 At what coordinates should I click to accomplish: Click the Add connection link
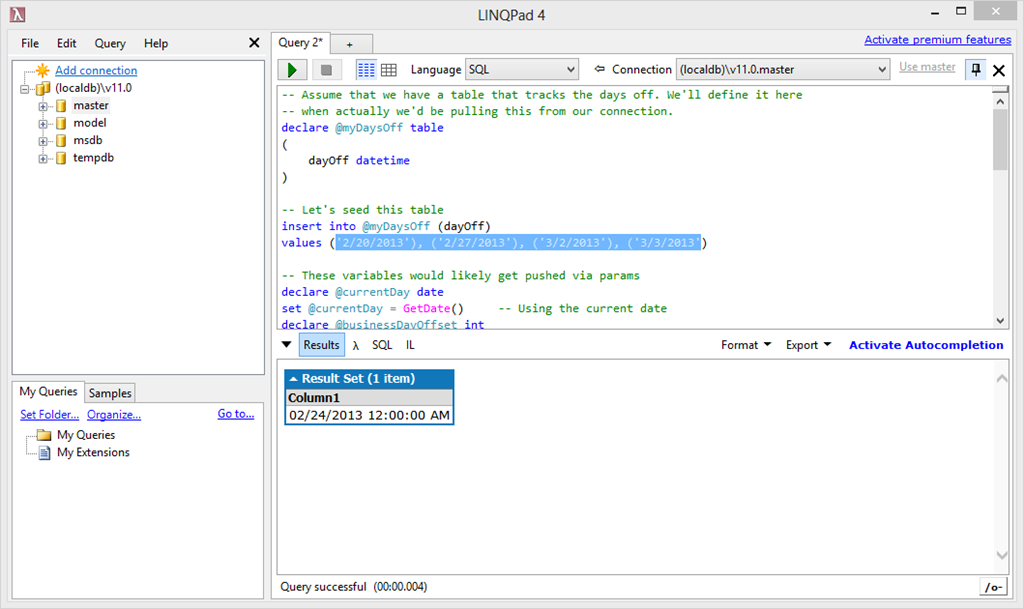click(96, 70)
